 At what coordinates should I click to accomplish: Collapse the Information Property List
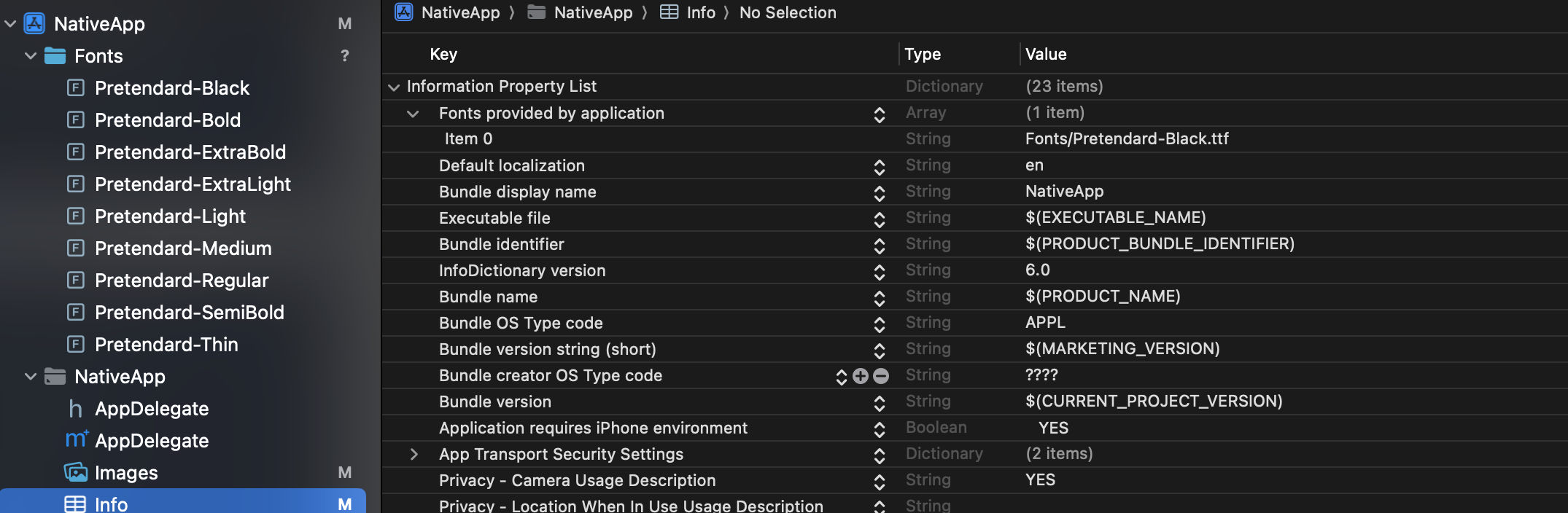(394, 87)
